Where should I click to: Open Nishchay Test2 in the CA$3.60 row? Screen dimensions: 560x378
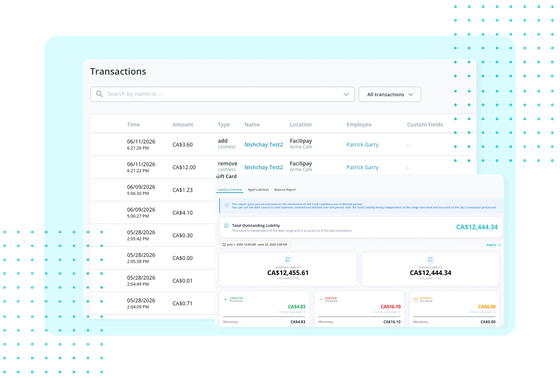[x=264, y=145]
